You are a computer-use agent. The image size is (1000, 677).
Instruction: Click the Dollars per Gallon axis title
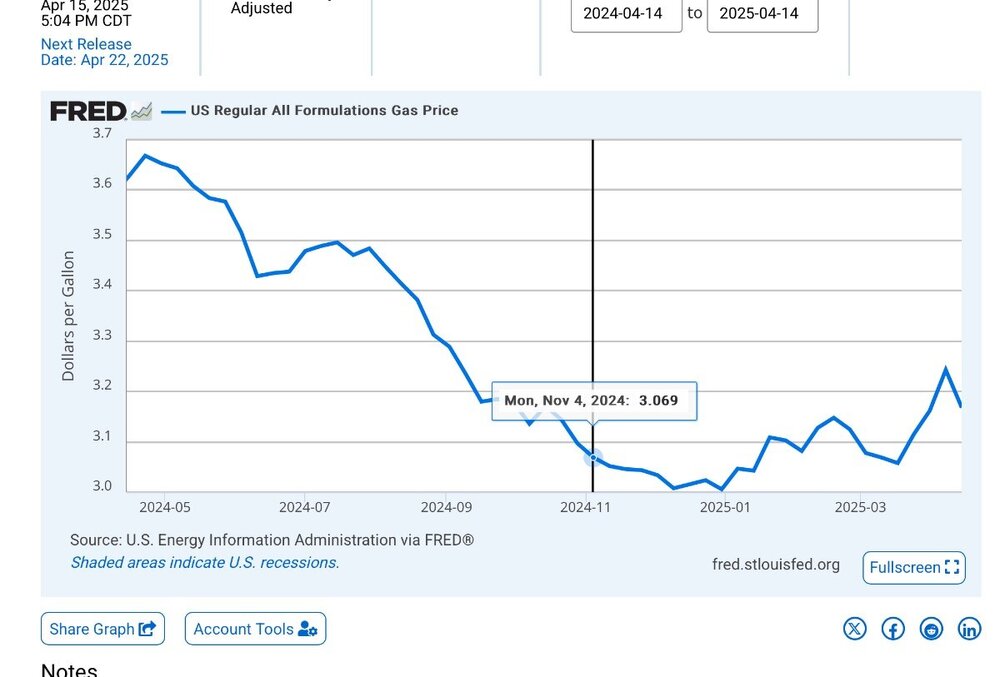pos(68,316)
